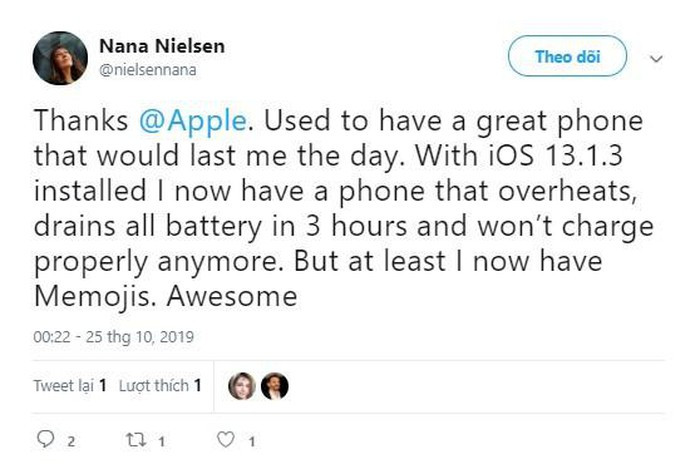700x464 pixels.
Task: Expand the chevron menu beside Theo dõi
Action: coord(656,58)
